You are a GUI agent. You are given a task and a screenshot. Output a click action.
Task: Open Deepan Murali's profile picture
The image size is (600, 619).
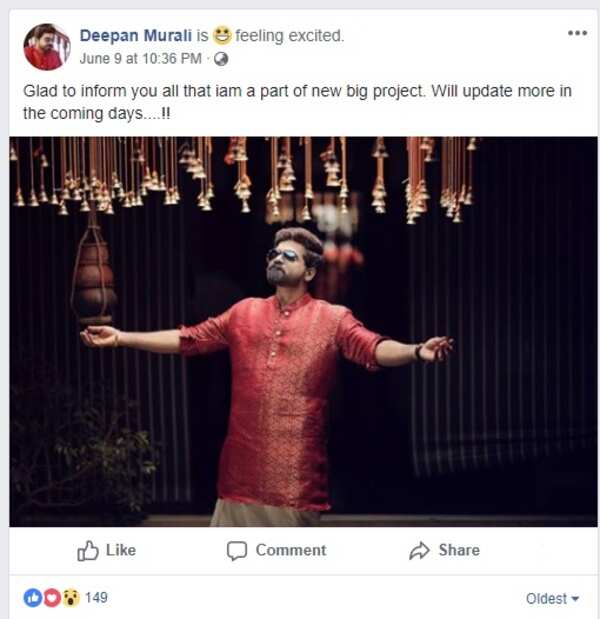[46, 46]
